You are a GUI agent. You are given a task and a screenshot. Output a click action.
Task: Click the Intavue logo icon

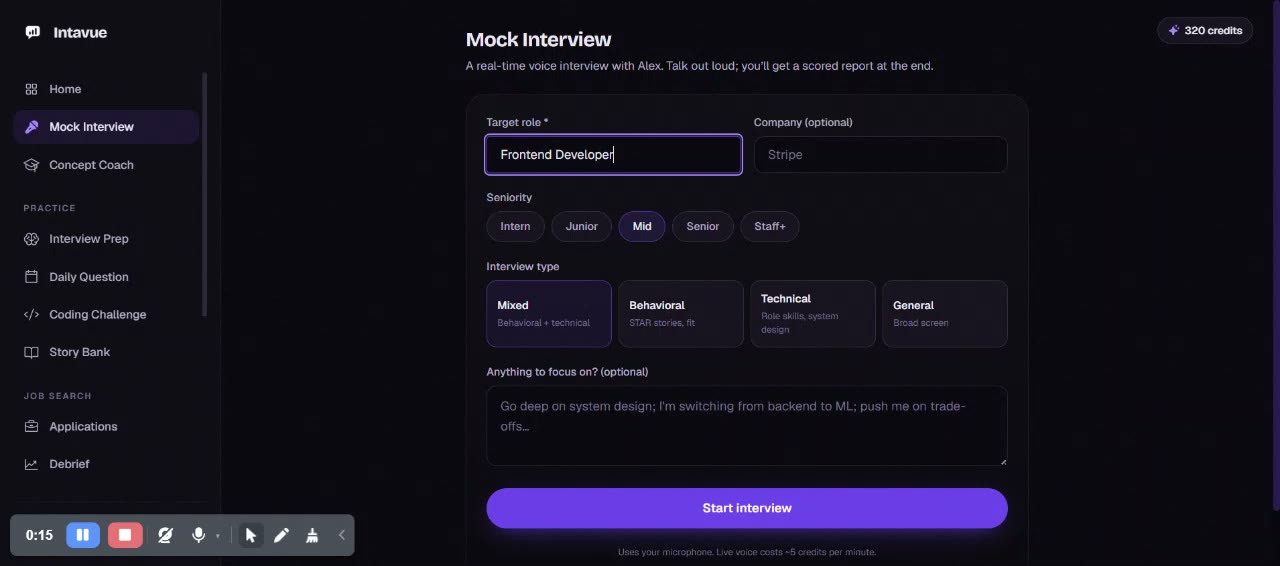pyautogui.click(x=33, y=32)
